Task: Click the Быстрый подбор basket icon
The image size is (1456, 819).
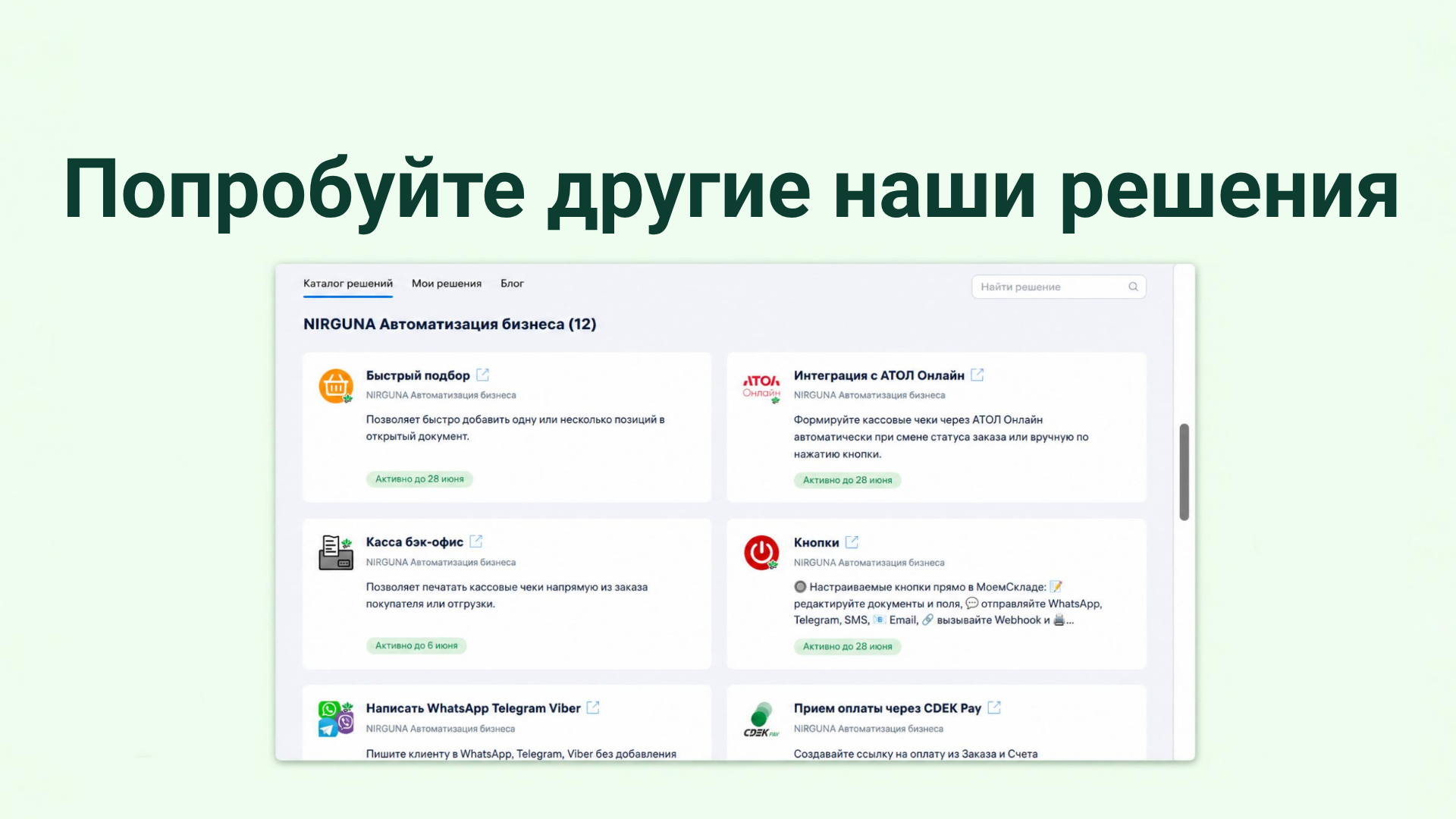Action: pyautogui.click(x=336, y=386)
